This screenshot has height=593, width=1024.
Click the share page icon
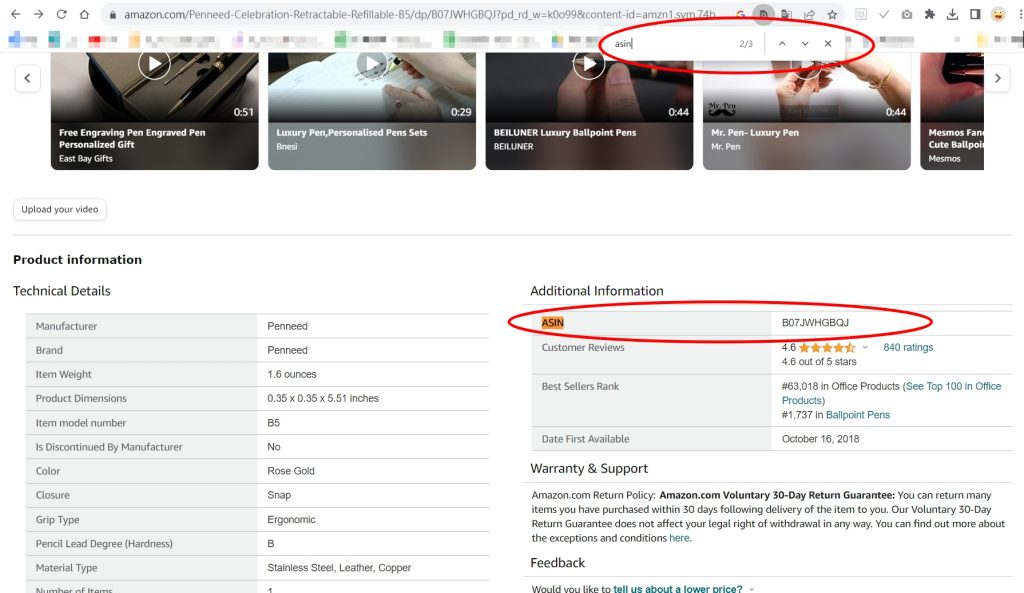[809, 15]
